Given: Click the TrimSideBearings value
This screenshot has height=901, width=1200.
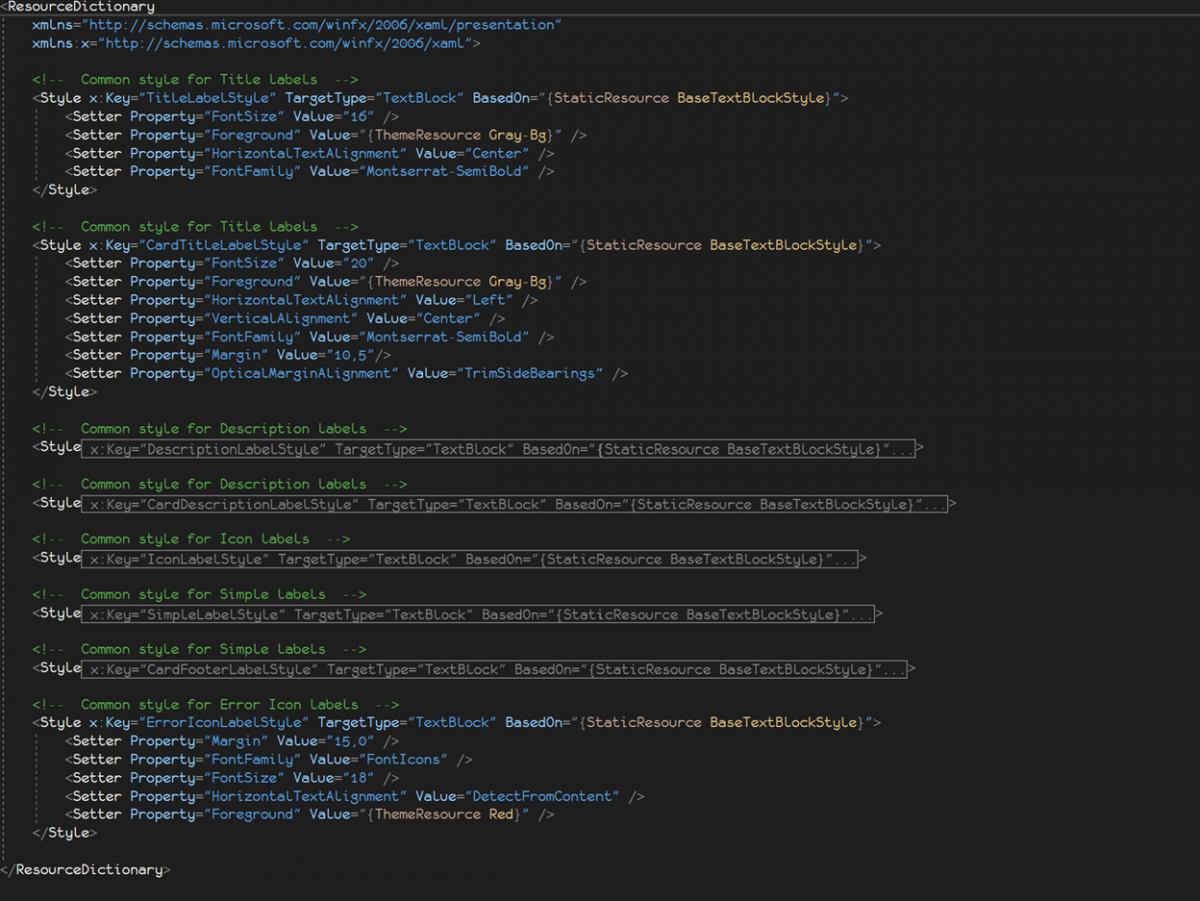Looking at the screenshot, I should [533, 373].
